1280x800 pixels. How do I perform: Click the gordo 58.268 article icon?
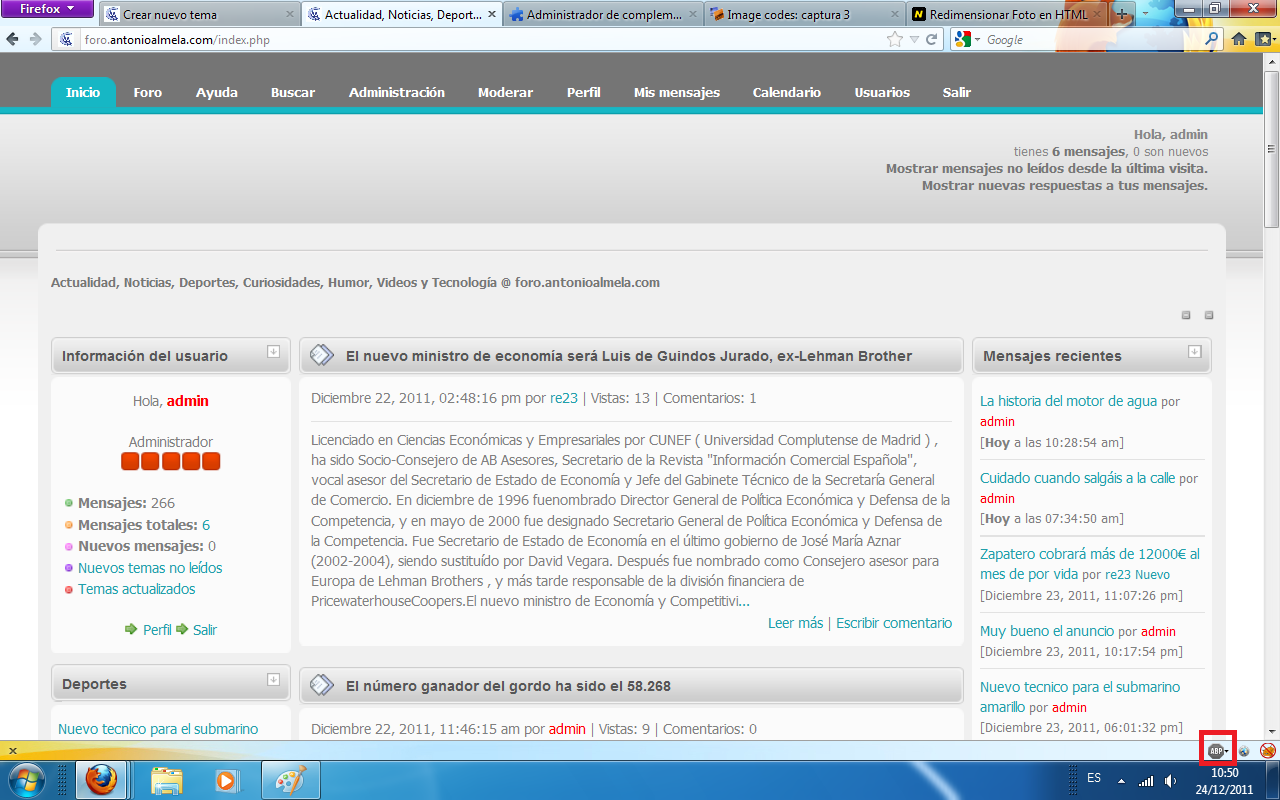point(321,685)
